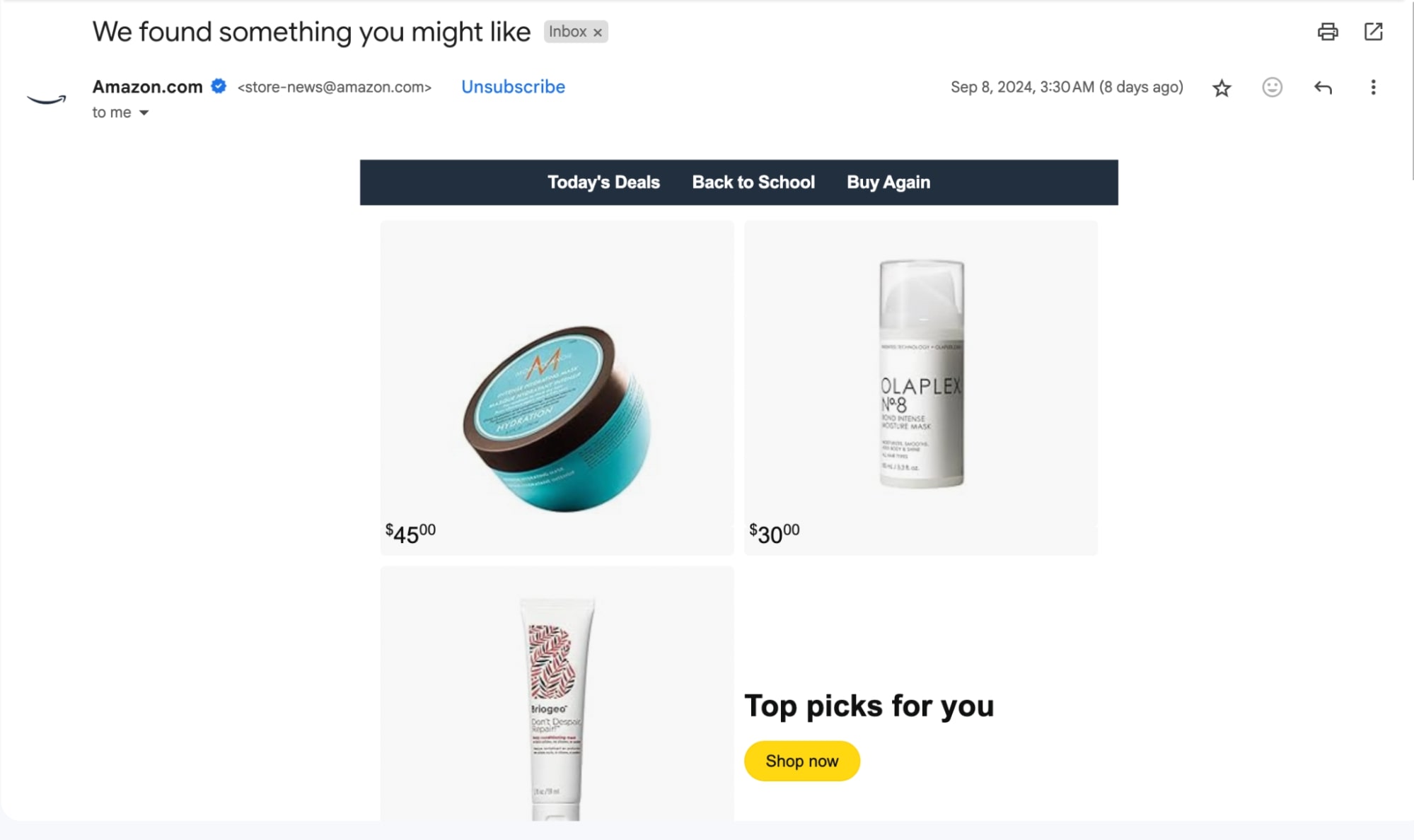Select Today's Deals navigation item

tap(603, 182)
